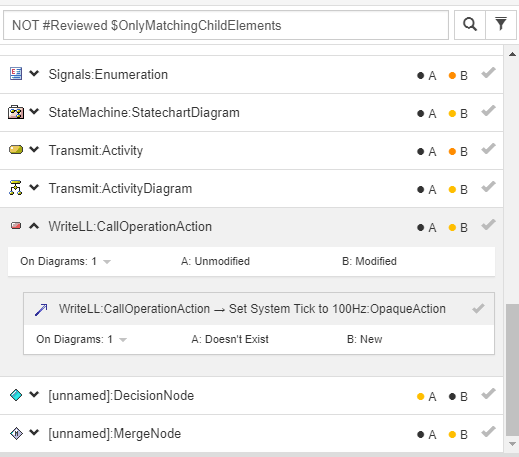This screenshot has width=519, height=457.
Task: Click the NOT #Reviewed search input field
Action: pyautogui.click(x=226, y=25)
